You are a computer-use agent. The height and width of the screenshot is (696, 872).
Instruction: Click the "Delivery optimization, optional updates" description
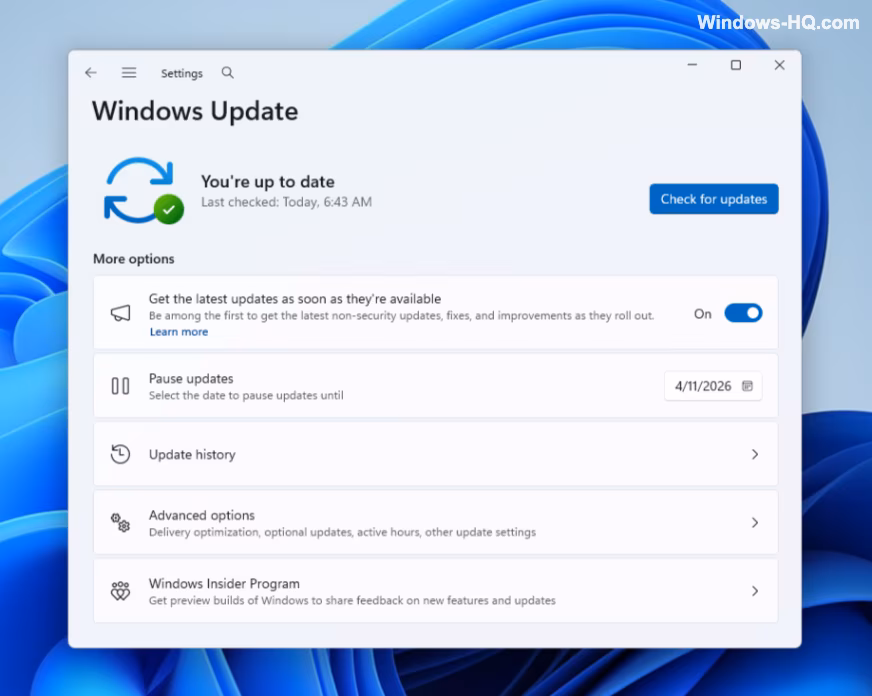pyautogui.click(x=342, y=533)
